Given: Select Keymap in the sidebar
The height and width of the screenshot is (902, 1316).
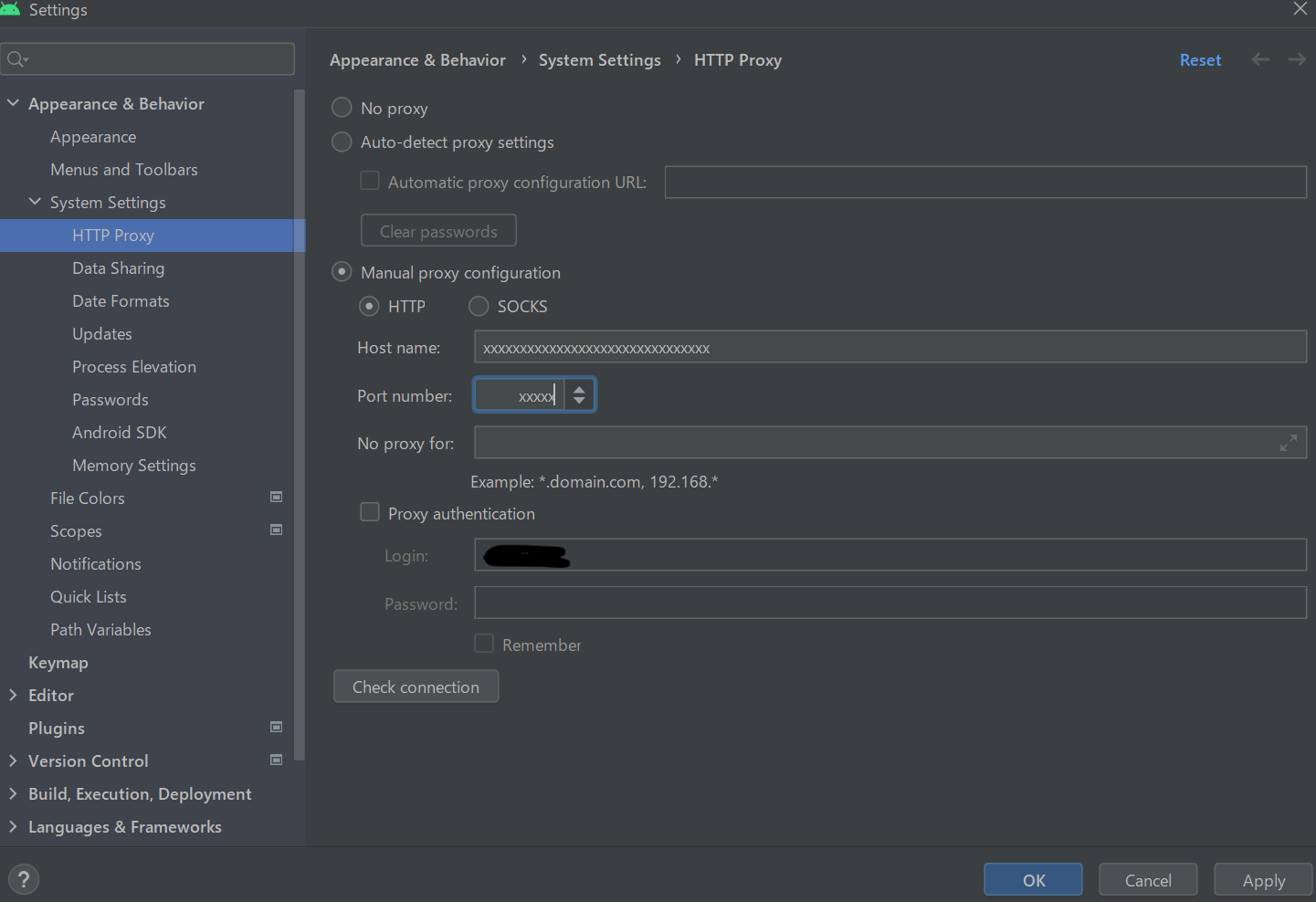Looking at the screenshot, I should (x=58, y=662).
